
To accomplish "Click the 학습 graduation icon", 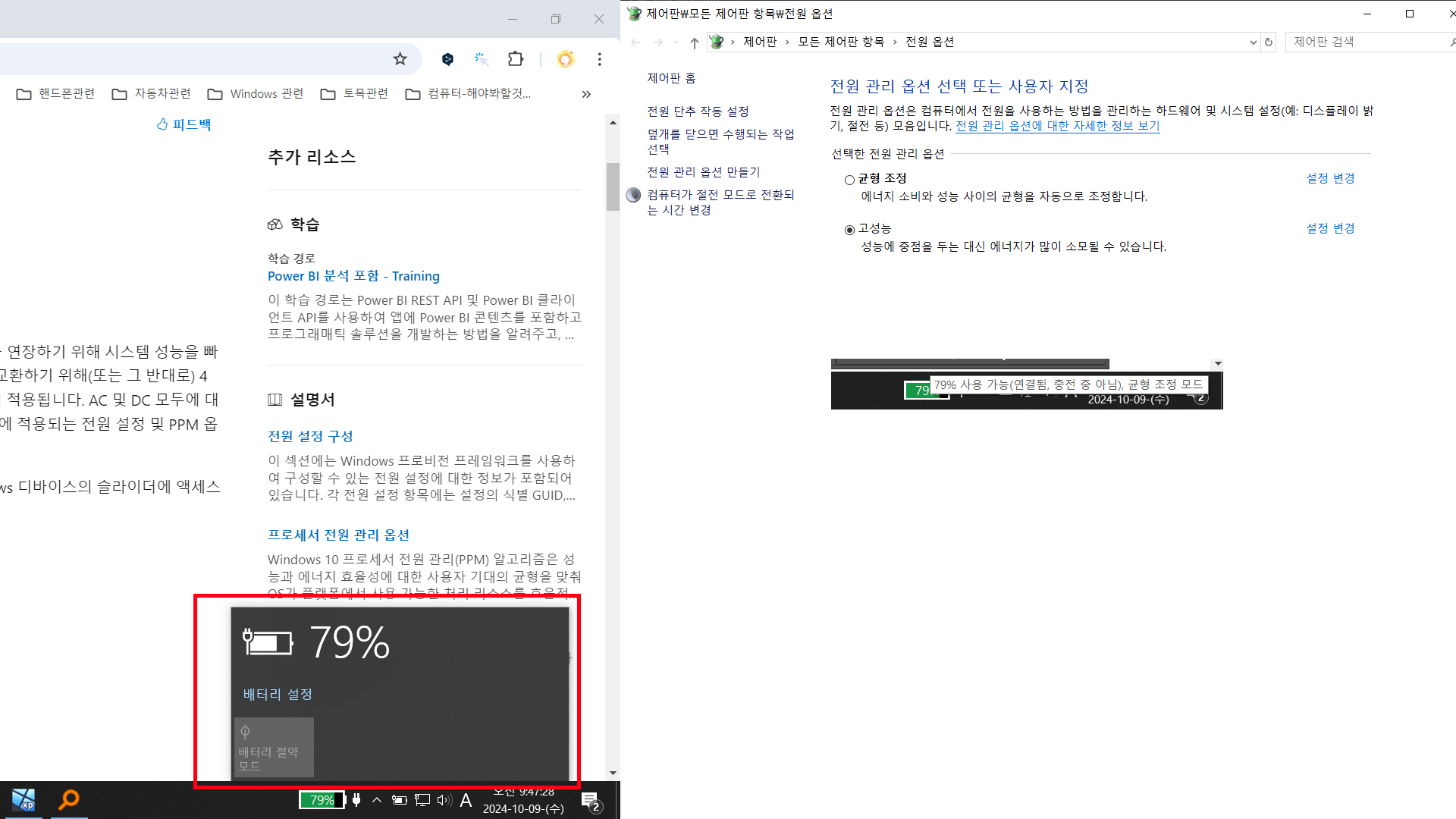I will click(x=275, y=224).
